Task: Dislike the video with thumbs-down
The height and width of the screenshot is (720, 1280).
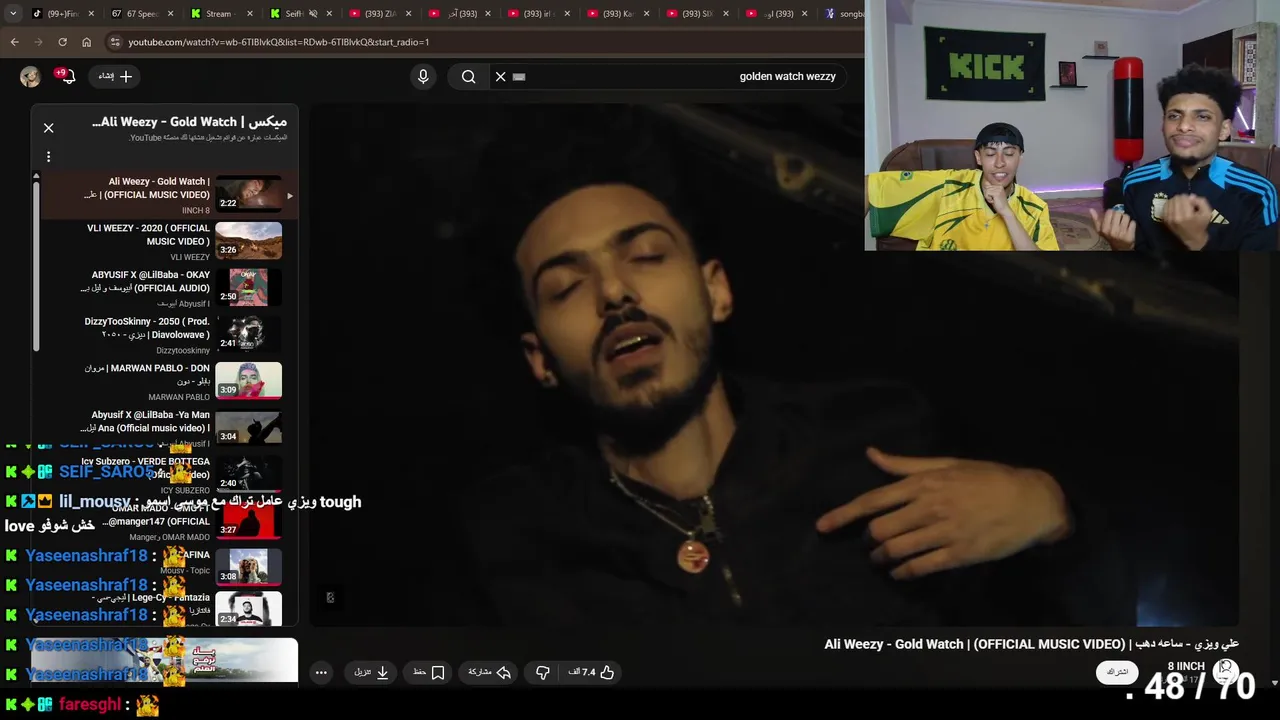Action: pos(543,673)
